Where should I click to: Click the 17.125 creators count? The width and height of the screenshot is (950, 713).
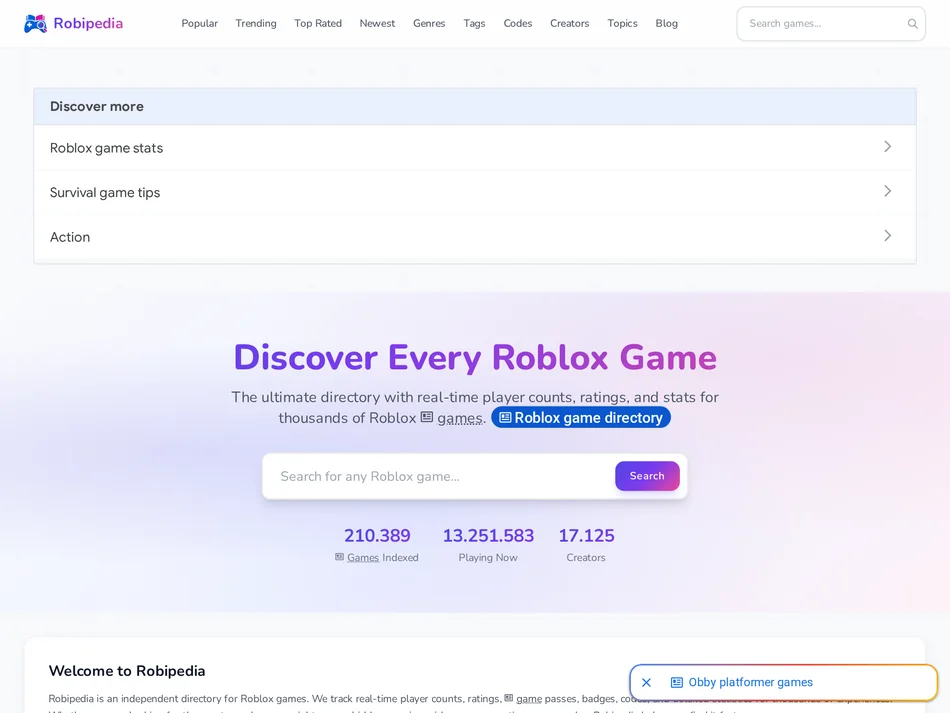pos(586,536)
